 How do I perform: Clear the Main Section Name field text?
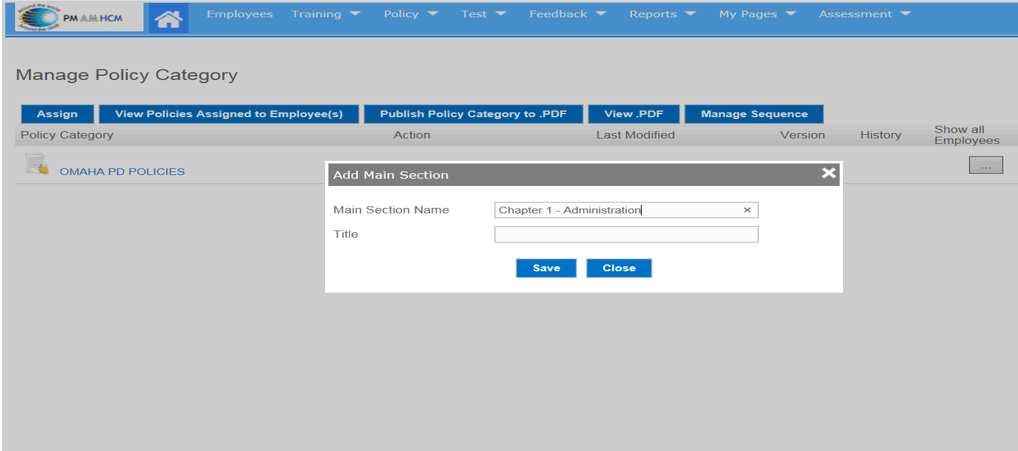(746, 210)
